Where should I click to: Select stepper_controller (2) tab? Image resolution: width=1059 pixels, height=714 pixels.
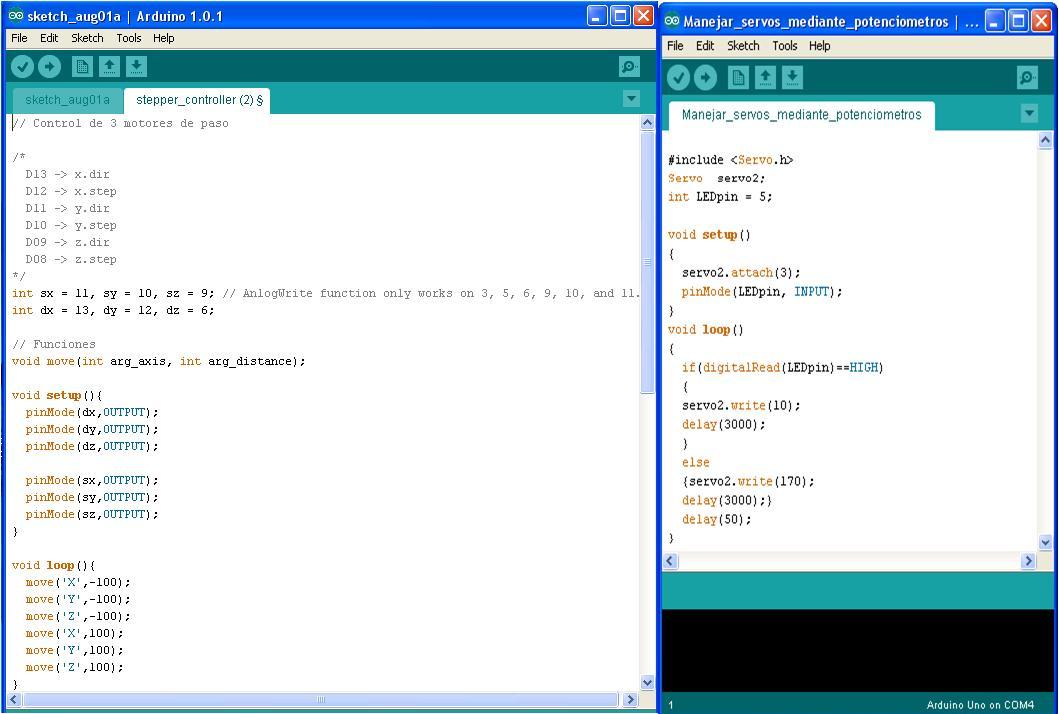(x=199, y=100)
